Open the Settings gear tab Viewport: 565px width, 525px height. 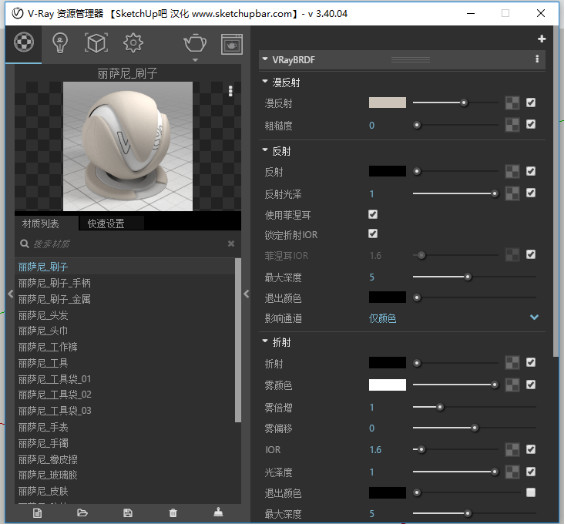(x=133, y=43)
